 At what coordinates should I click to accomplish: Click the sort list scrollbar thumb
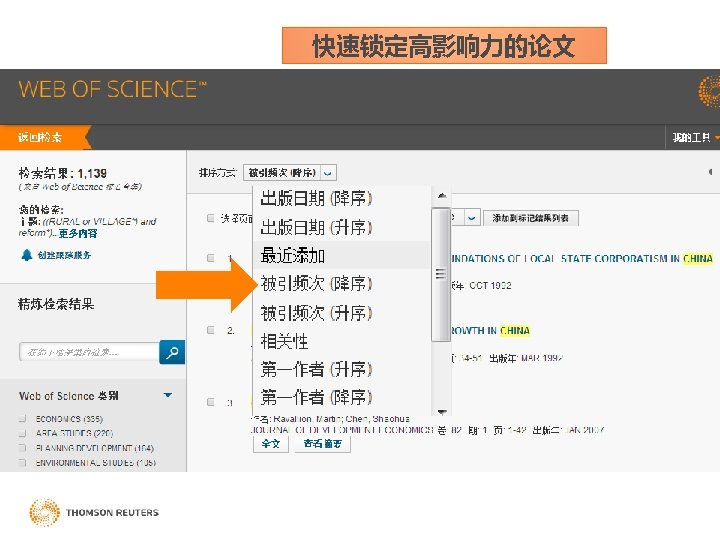(441, 275)
